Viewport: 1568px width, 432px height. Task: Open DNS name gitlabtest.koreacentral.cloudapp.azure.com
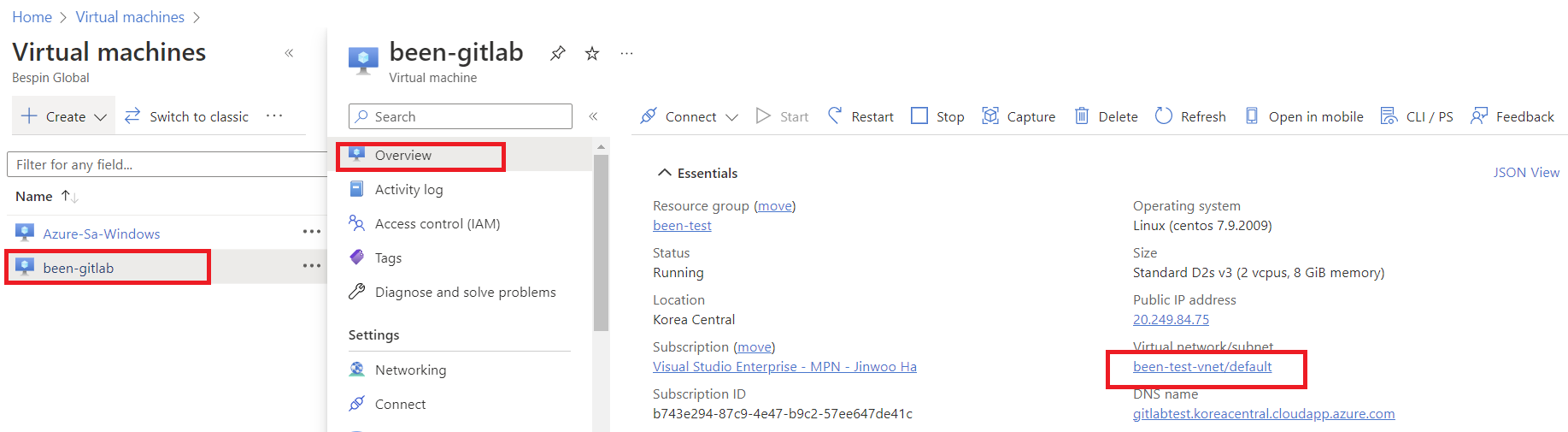pos(1264,414)
